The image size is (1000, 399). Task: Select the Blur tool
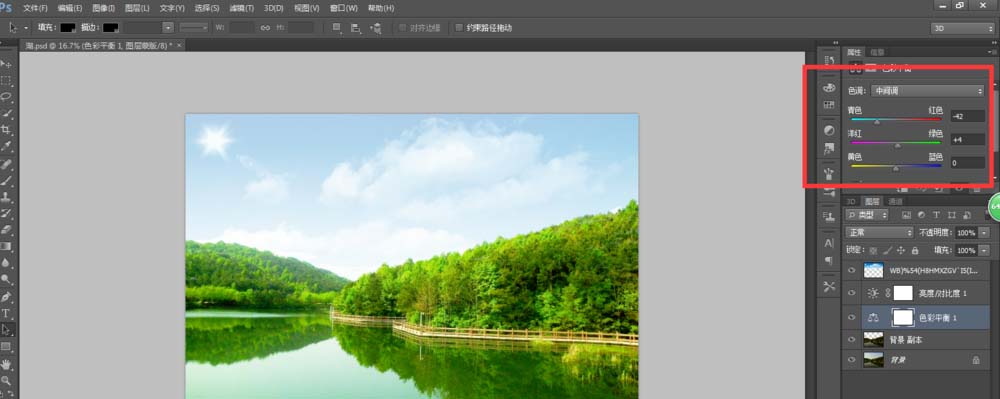[x=6, y=263]
